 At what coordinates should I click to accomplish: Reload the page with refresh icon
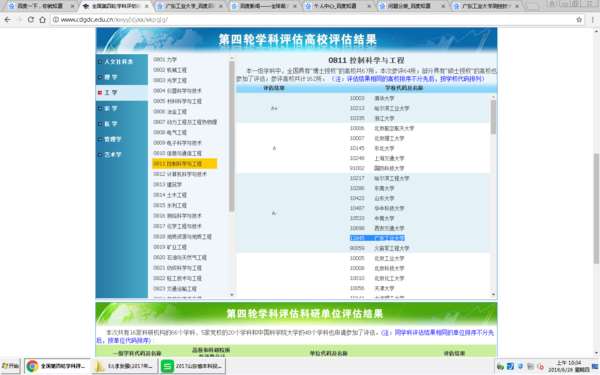(31, 20)
